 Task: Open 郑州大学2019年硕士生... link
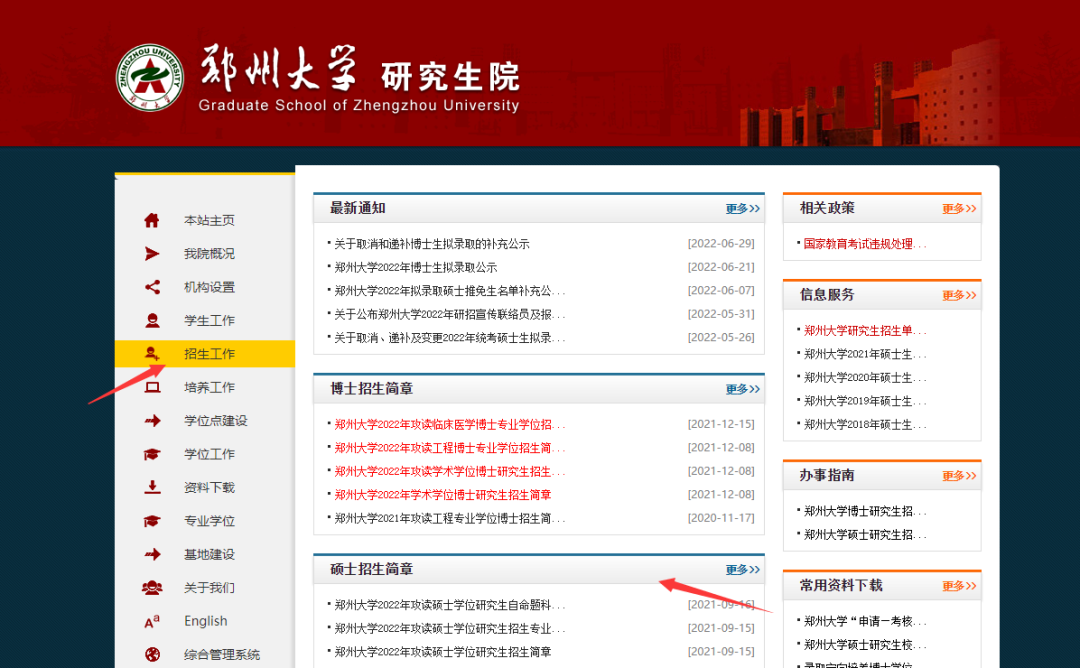[864, 401]
